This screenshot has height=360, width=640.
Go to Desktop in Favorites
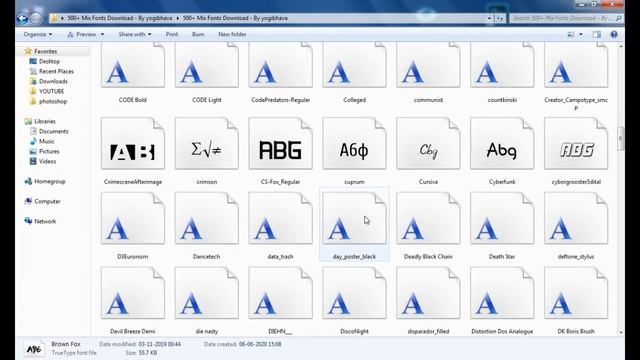click(x=49, y=61)
